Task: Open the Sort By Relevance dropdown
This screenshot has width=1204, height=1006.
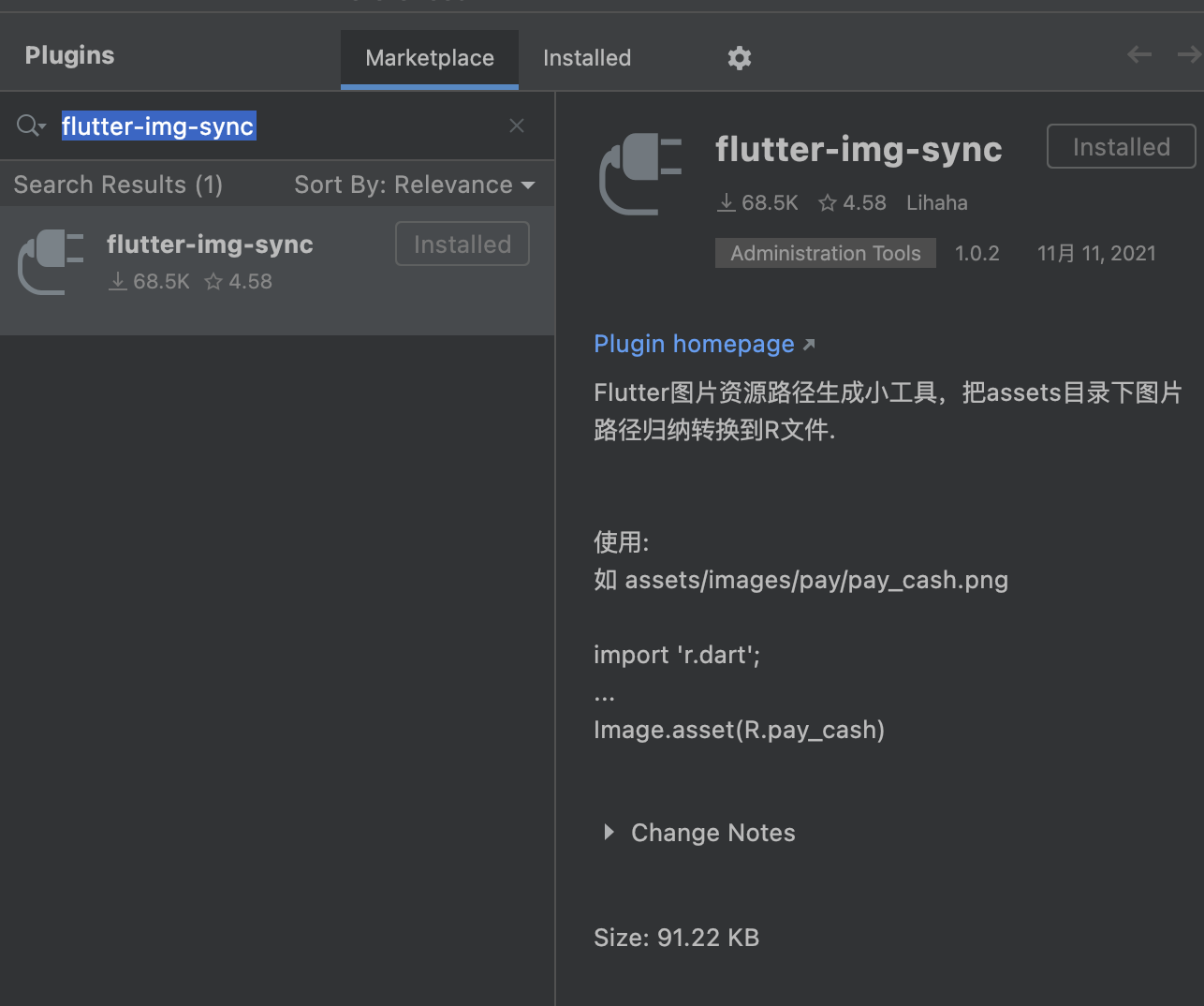Action: (416, 185)
